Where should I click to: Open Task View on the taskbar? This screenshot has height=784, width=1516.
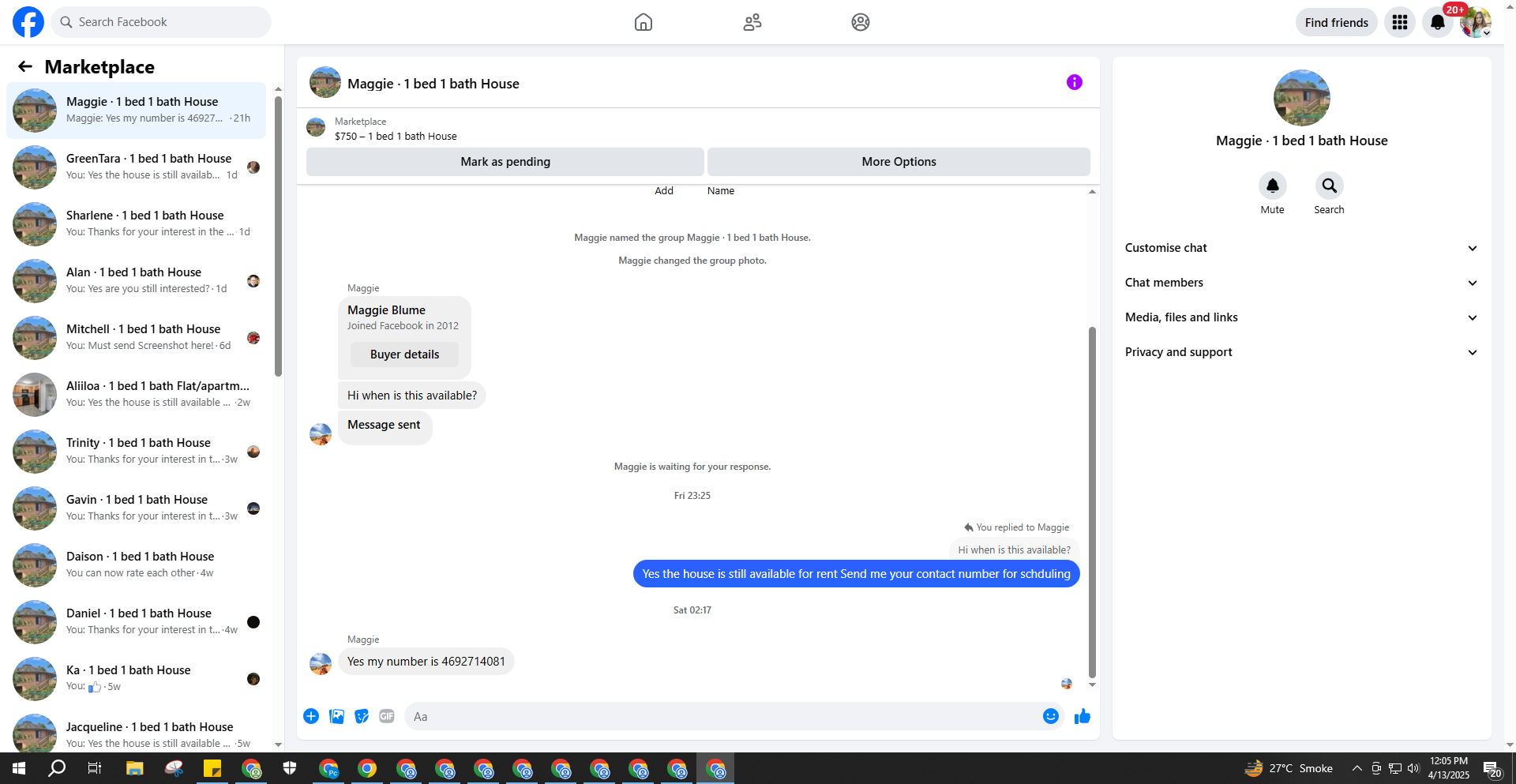(x=95, y=768)
